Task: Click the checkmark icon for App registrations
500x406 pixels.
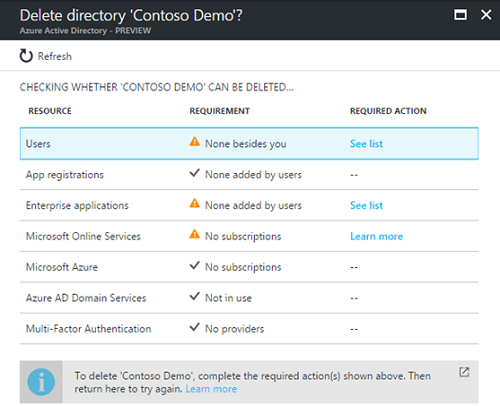Action: pos(195,173)
